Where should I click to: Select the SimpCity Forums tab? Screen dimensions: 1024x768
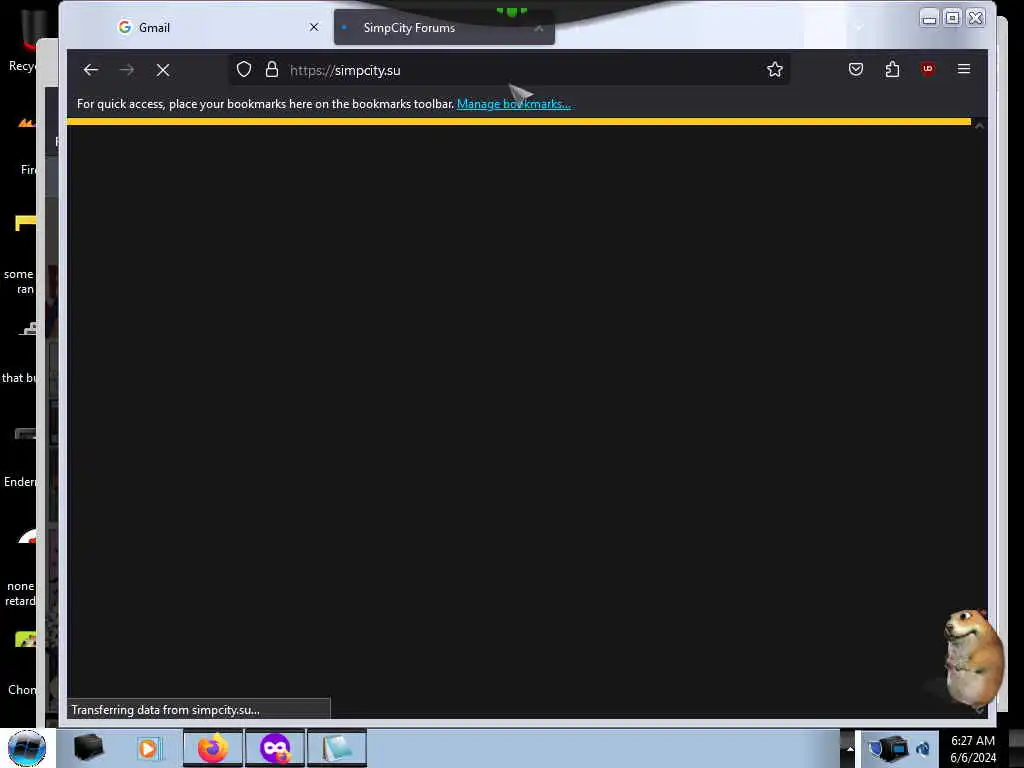[444, 27]
